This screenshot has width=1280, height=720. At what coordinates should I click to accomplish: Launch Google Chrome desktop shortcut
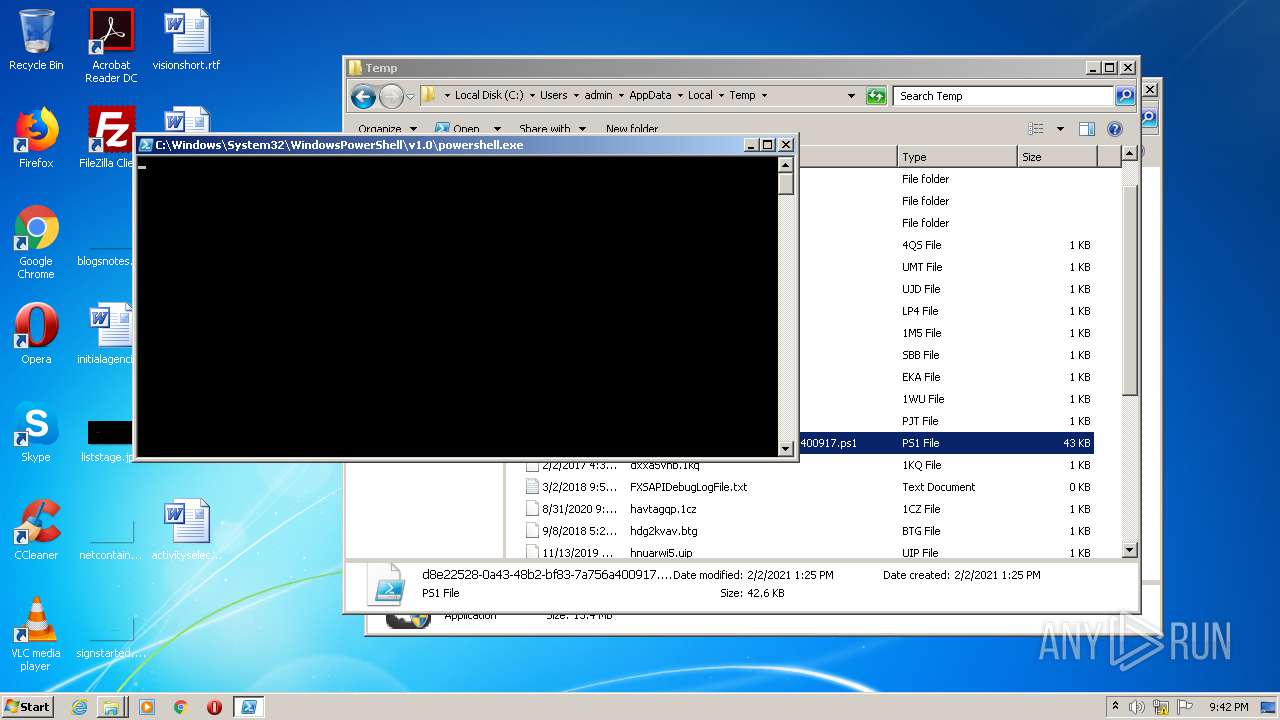pos(36,242)
